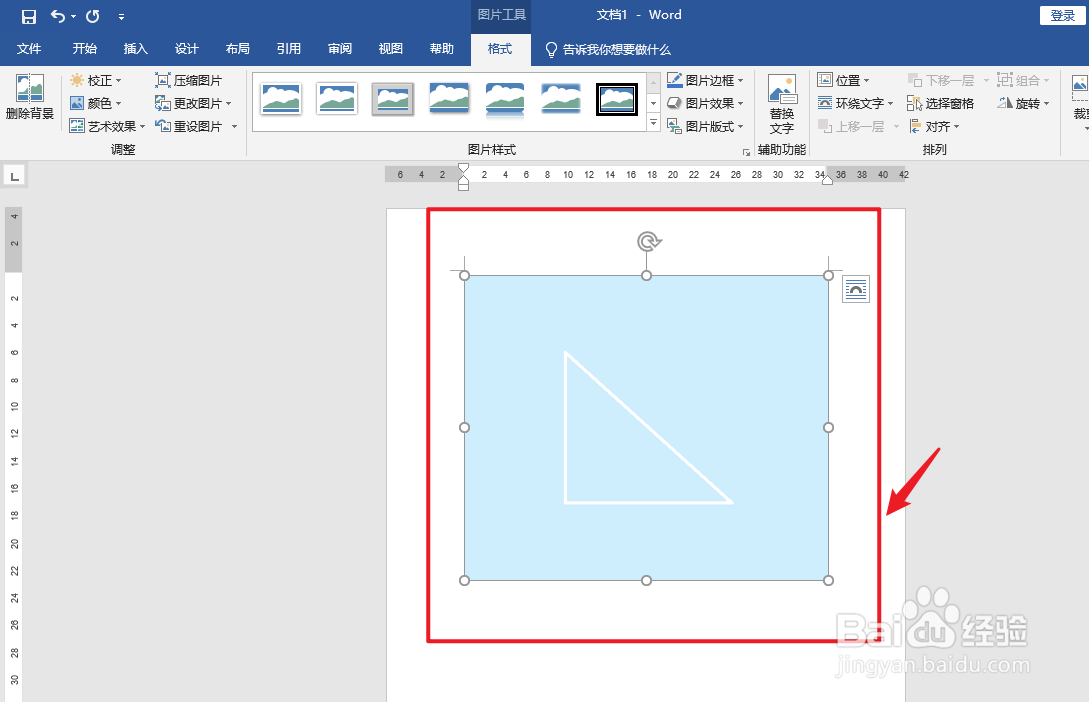The height and width of the screenshot is (702, 1089).
Task: Click the right indent marker on ruler
Action: coord(828,181)
